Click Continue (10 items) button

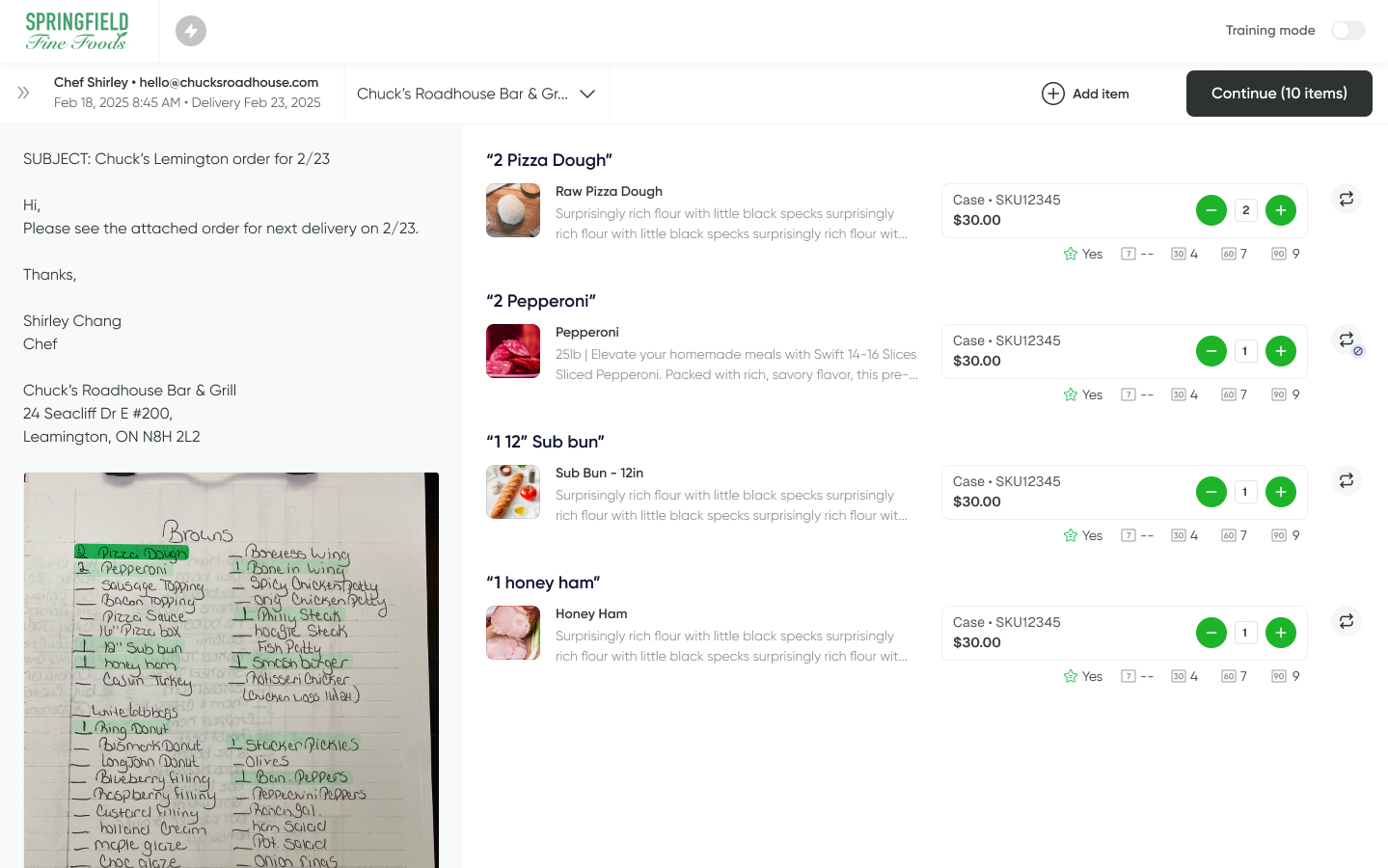[1279, 94]
